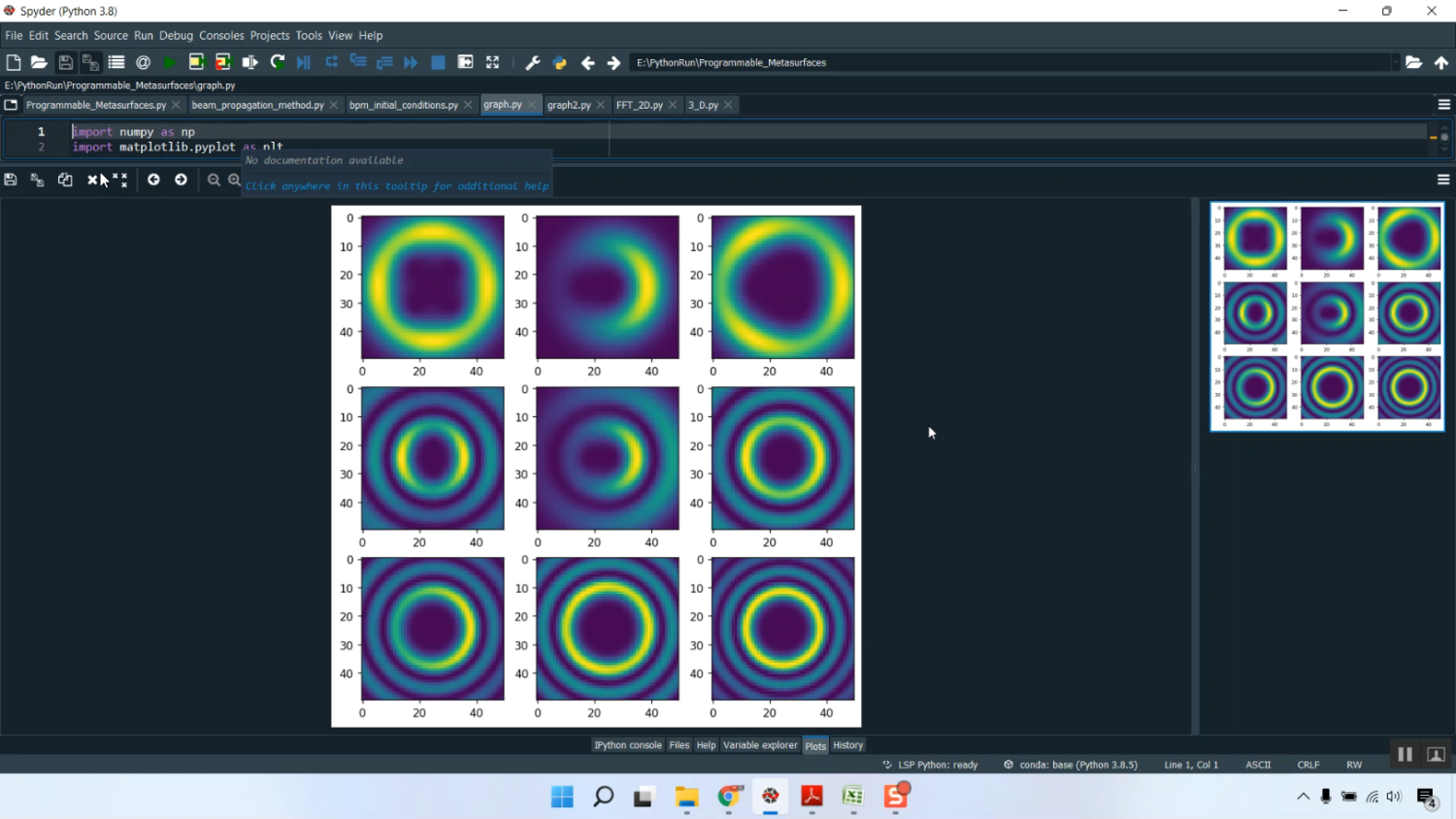Save all open files
Viewport: 1456px width, 819px height.
(x=89, y=62)
